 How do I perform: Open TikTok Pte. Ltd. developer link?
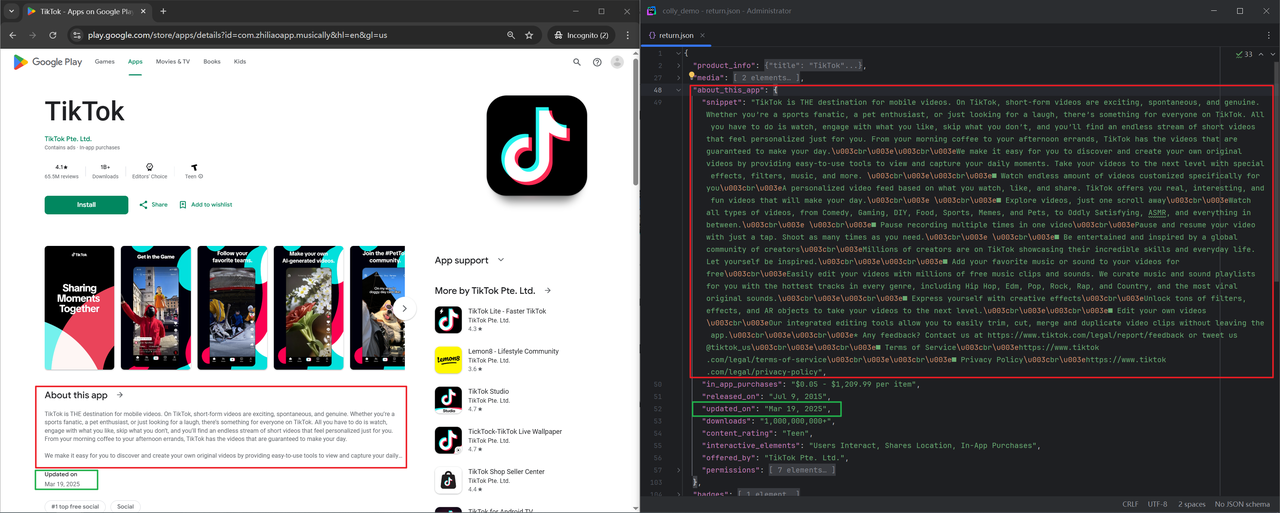pyautogui.click(x=68, y=139)
